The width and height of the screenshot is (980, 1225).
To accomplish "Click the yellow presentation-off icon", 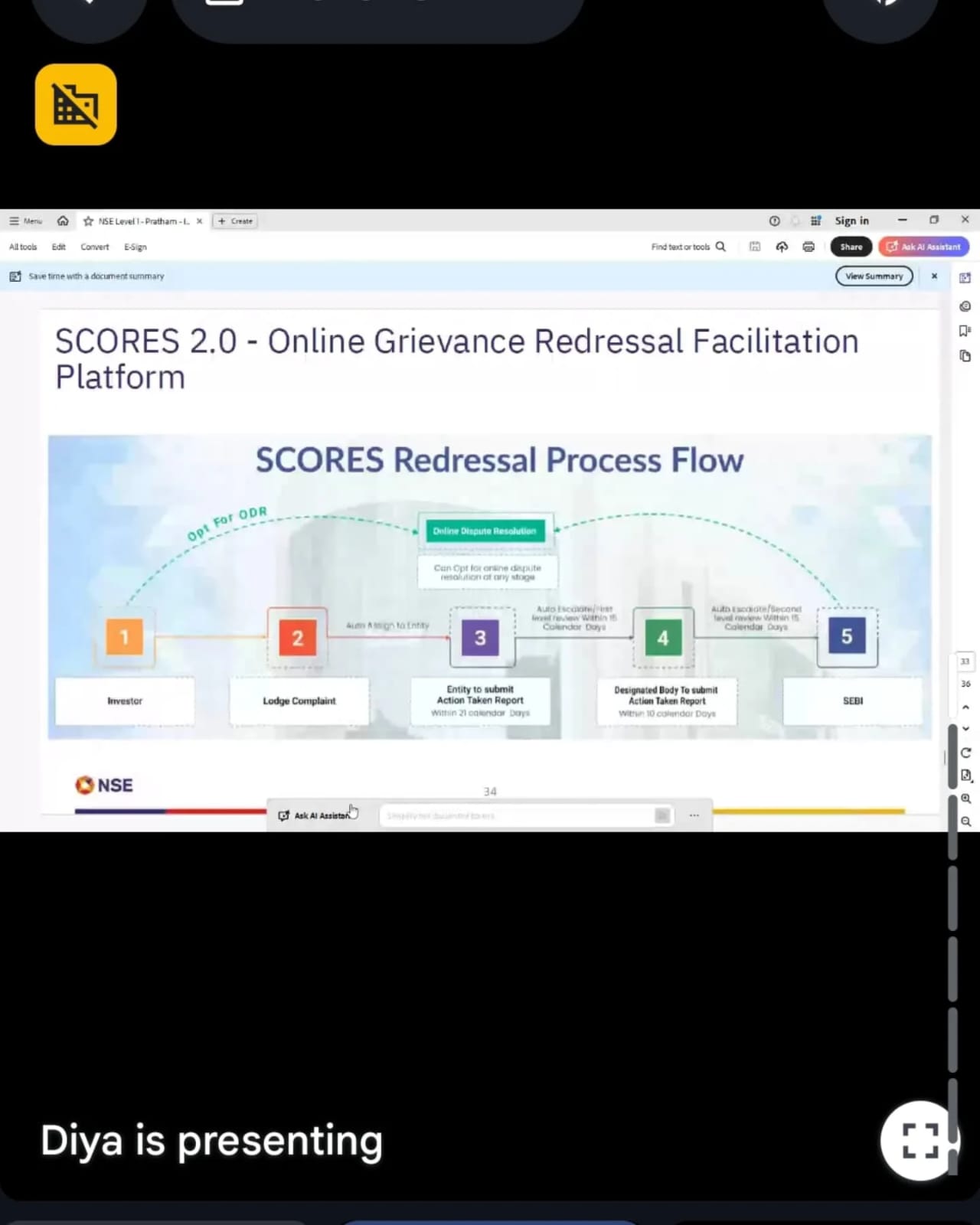I will (76, 105).
